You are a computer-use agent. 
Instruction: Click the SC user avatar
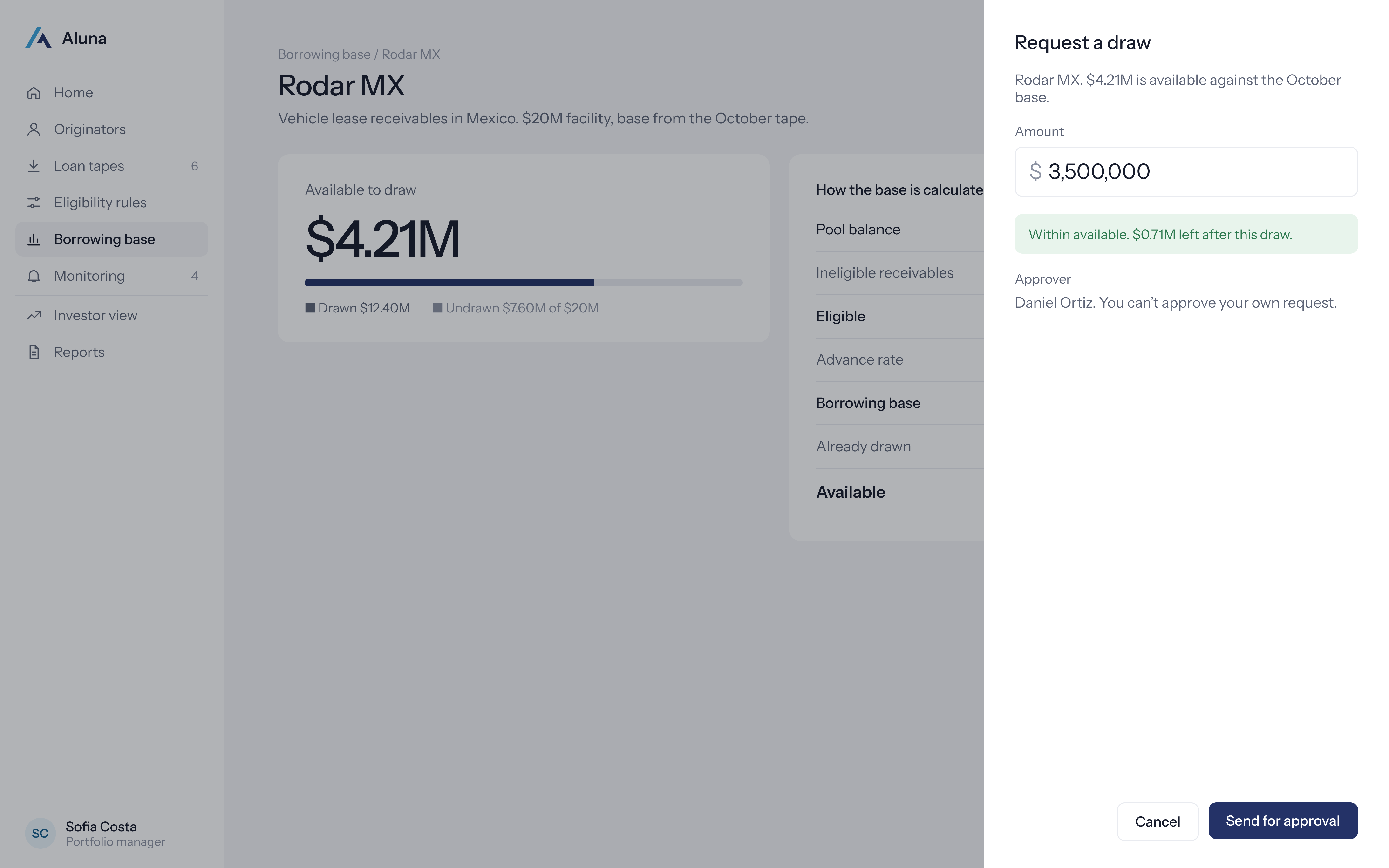pos(40,833)
